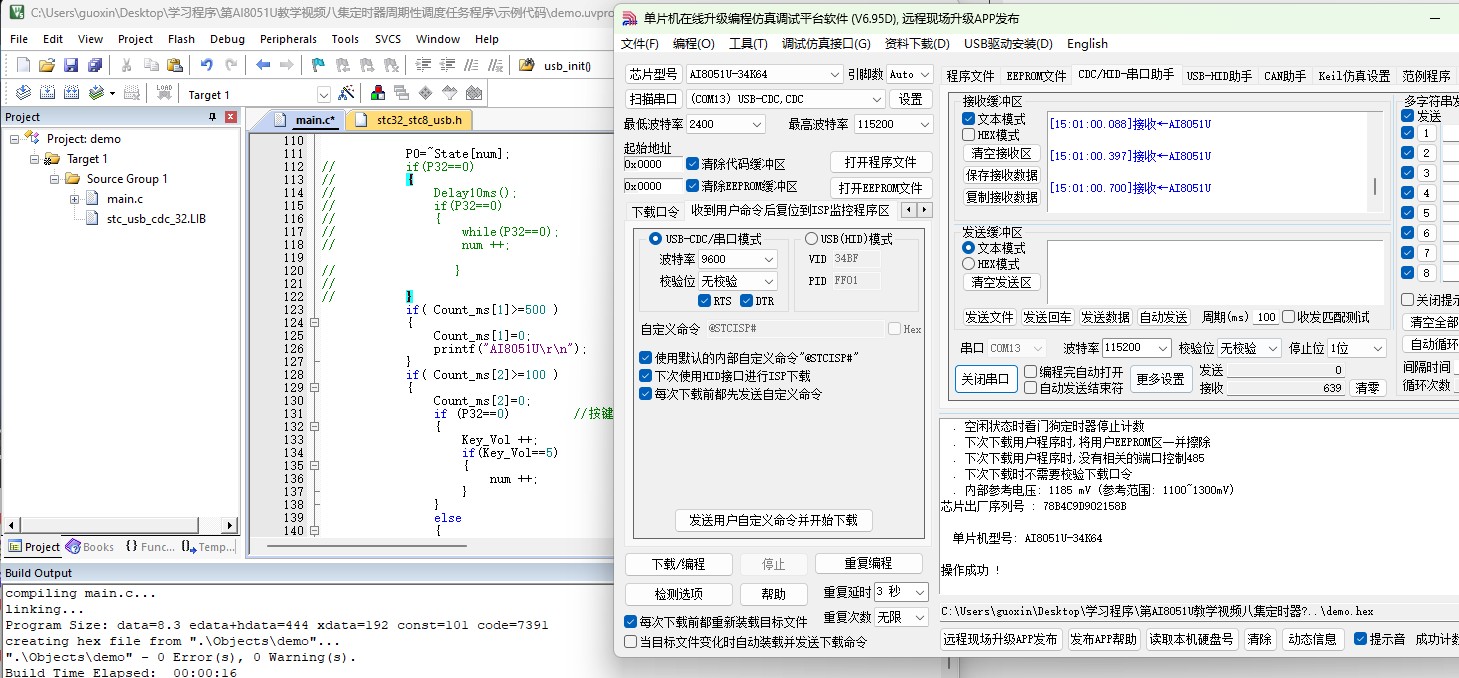Undo last edit in Keil

click(x=206, y=65)
